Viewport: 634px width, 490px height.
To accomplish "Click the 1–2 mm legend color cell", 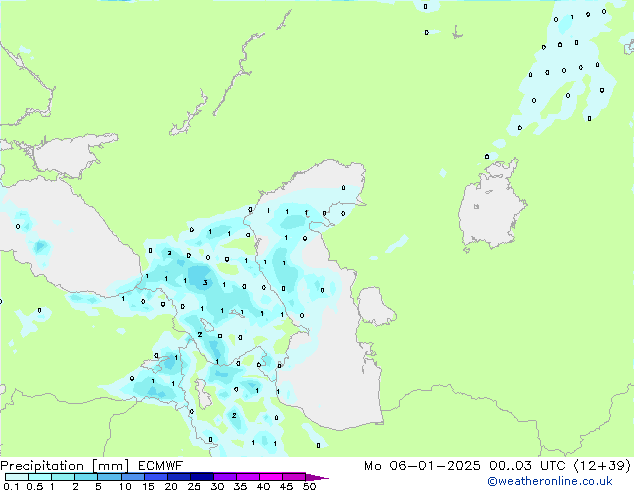I will 63,477.
